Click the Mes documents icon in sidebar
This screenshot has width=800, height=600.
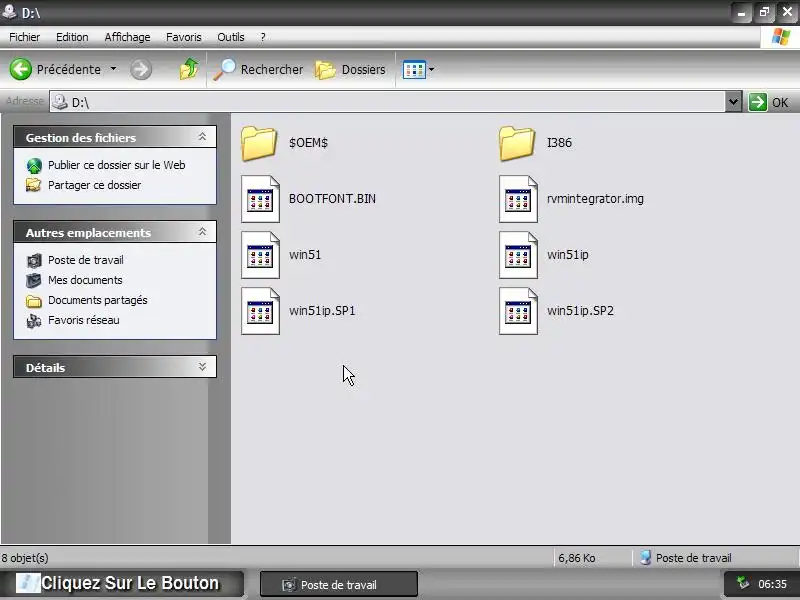pos(34,280)
